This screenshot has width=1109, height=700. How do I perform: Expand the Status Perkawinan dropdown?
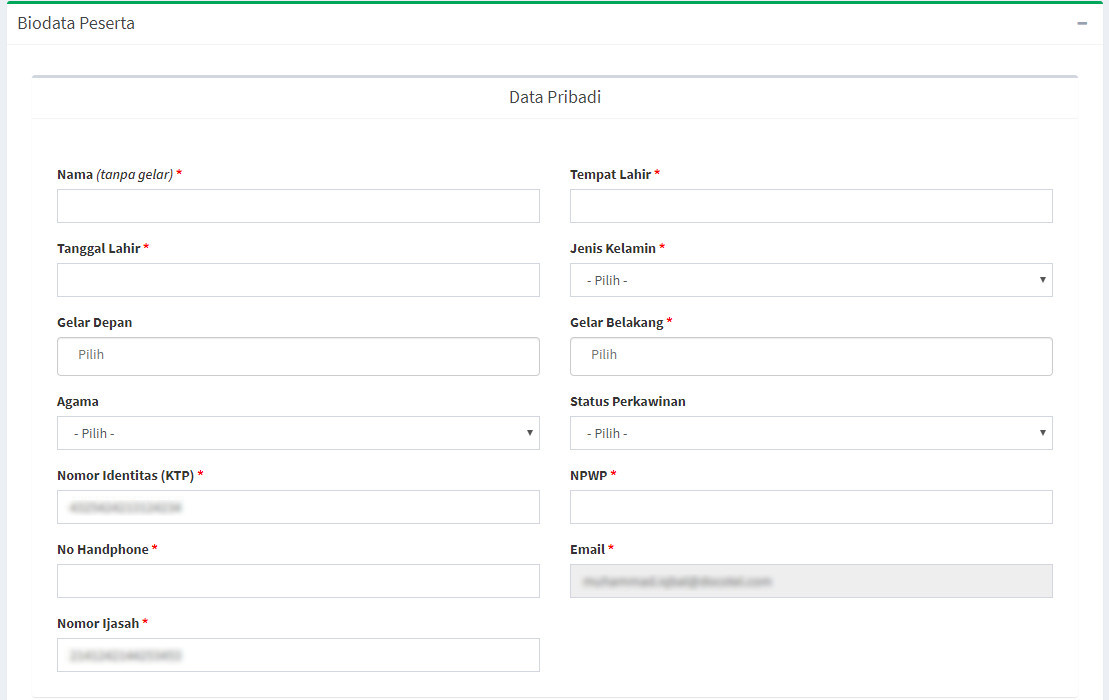pos(810,433)
